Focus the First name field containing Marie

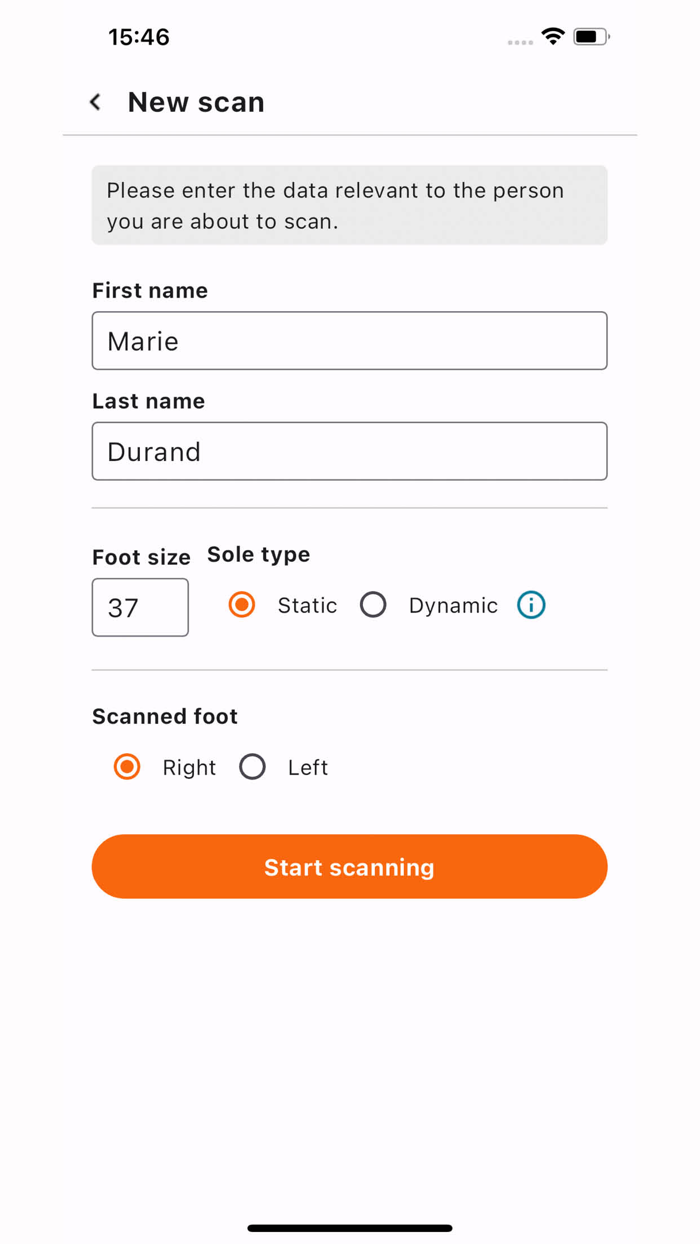point(349,341)
